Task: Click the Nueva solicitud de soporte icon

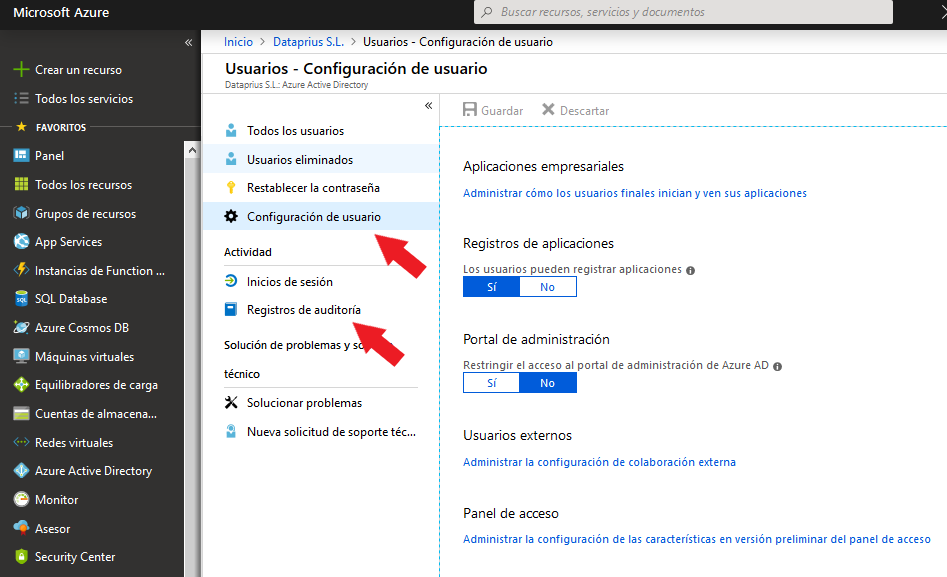Action: click(231, 431)
